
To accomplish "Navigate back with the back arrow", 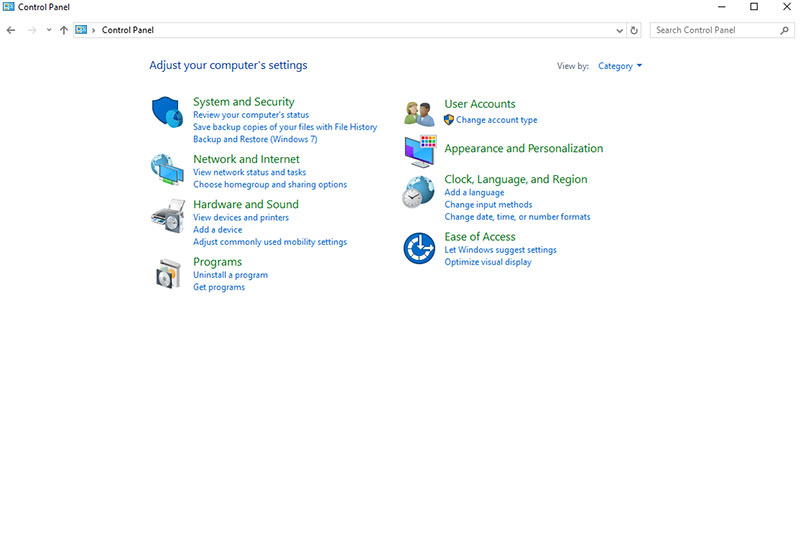I will coord(11,30).
